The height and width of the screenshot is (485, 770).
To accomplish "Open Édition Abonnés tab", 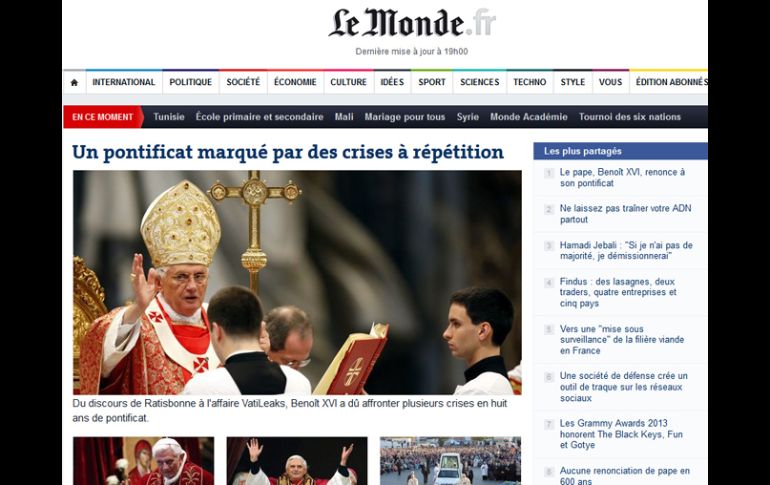I will pos(671,82).
